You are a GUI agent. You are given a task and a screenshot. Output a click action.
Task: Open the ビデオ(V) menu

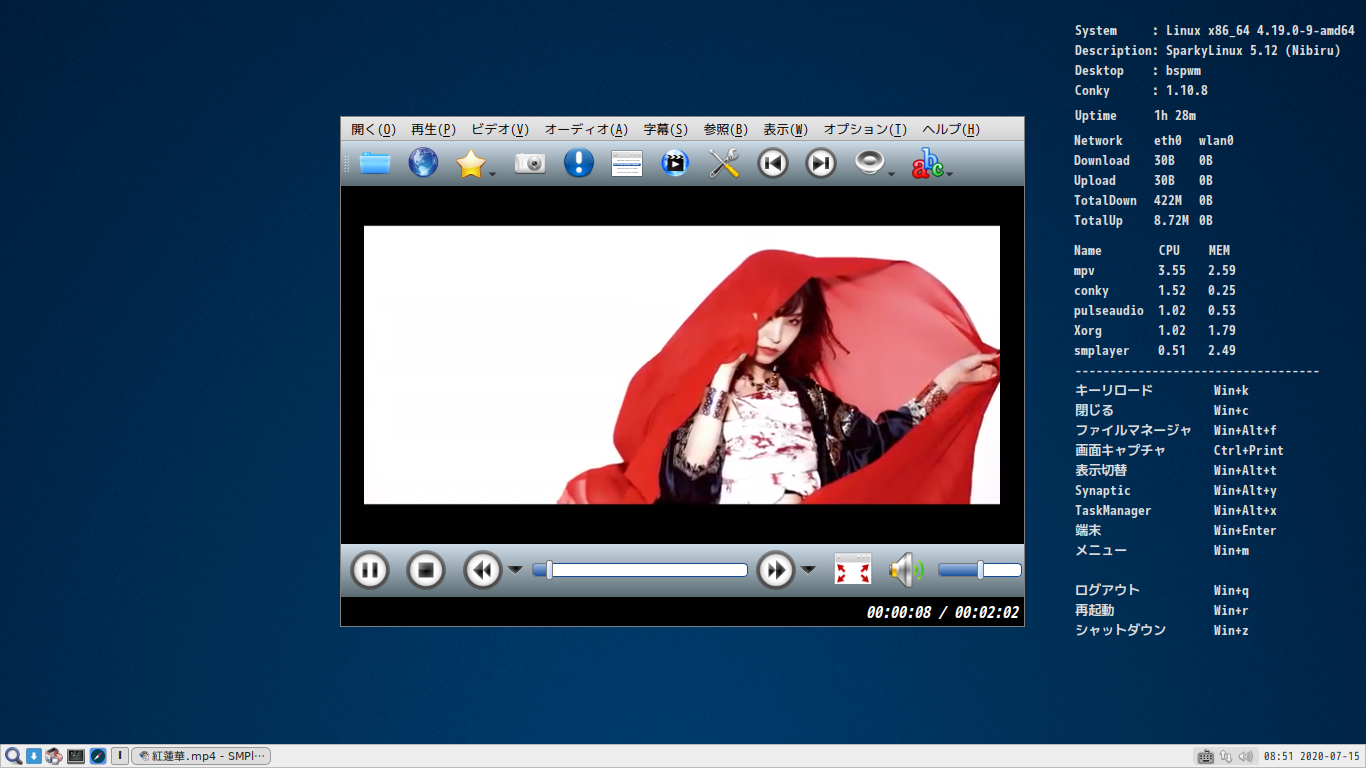tap(500, 129)
